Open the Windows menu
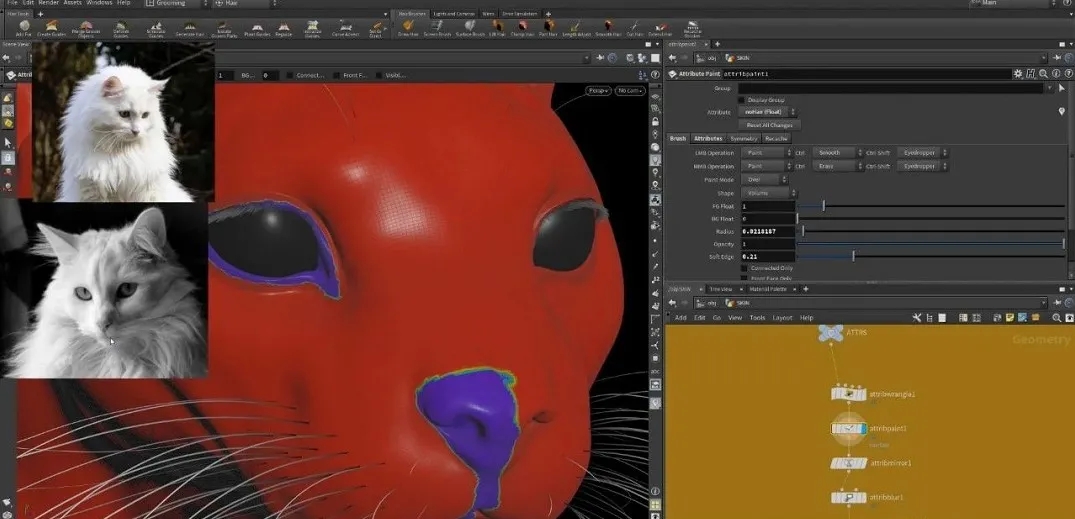Image resolution: width=1075 pixels, height=519 pixels. 100,3
